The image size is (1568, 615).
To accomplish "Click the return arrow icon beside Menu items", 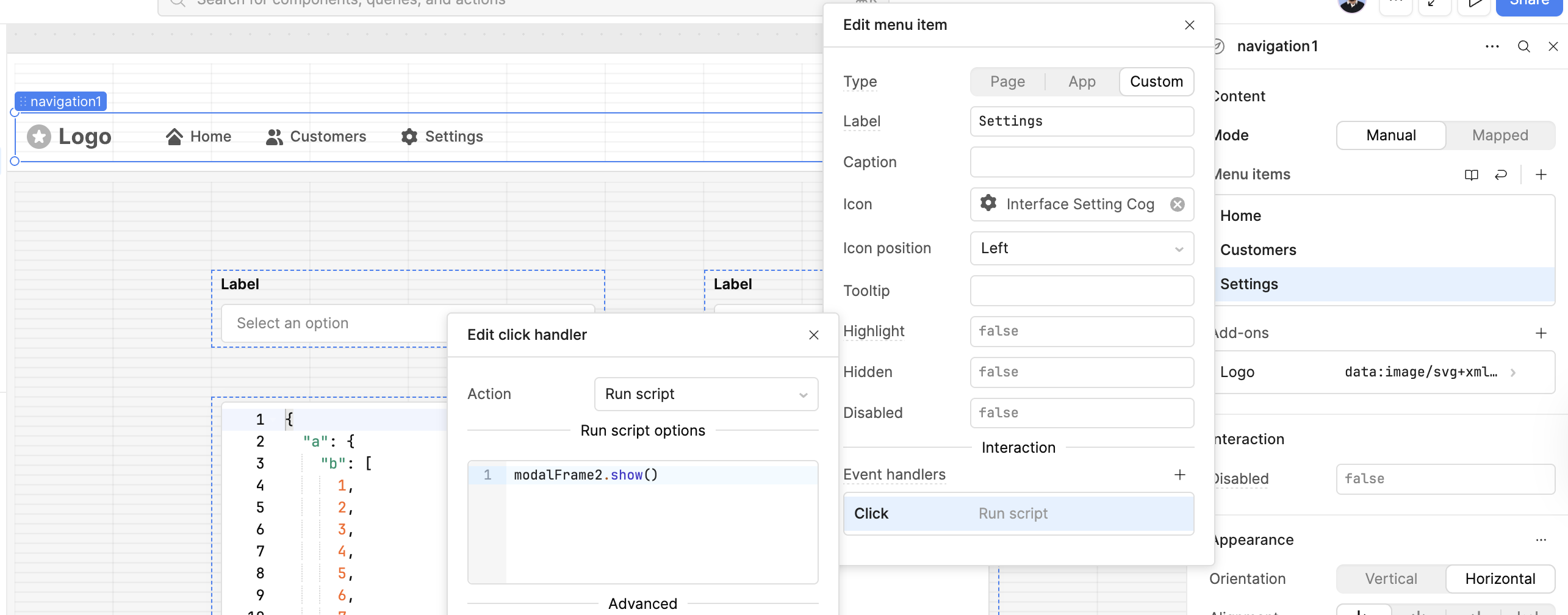I will (x=1500, y=175).
